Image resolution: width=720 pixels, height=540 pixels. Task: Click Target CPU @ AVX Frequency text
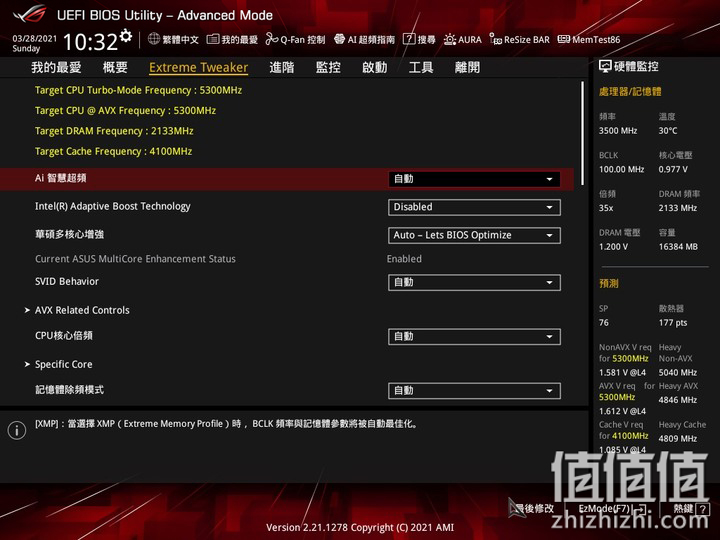(125, 111)
